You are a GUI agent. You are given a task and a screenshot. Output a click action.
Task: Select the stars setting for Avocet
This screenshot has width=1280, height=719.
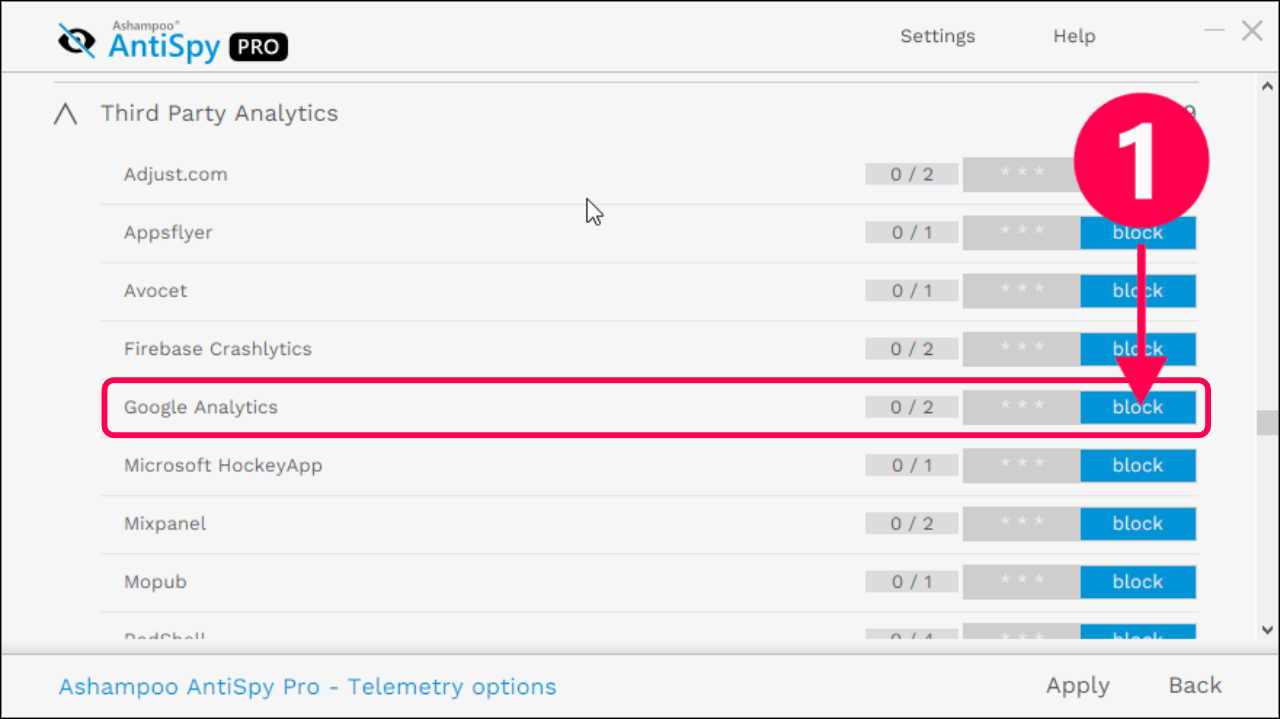pyautogui.click(x=1021, y=291)
